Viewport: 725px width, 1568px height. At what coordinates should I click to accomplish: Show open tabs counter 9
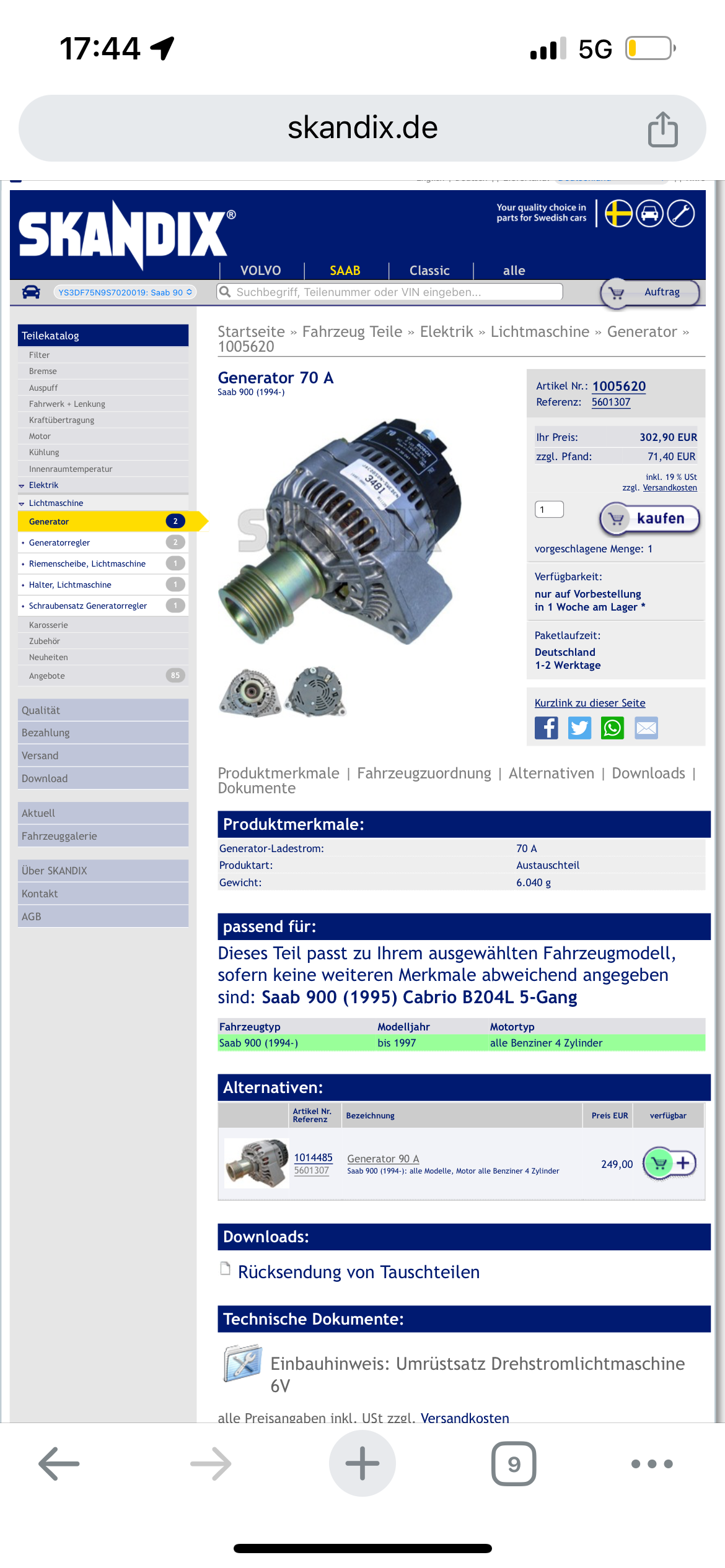tap(514, 1463)
